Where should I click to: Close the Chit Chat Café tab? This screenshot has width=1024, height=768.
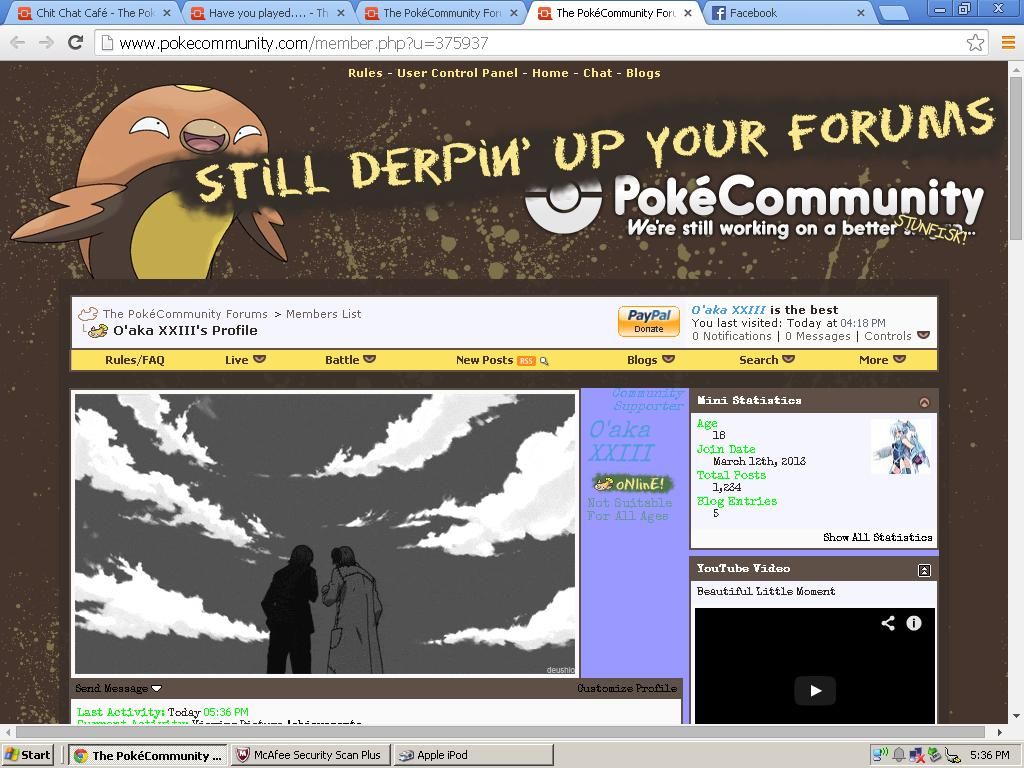pyautogui.click(x=167, y=13)
